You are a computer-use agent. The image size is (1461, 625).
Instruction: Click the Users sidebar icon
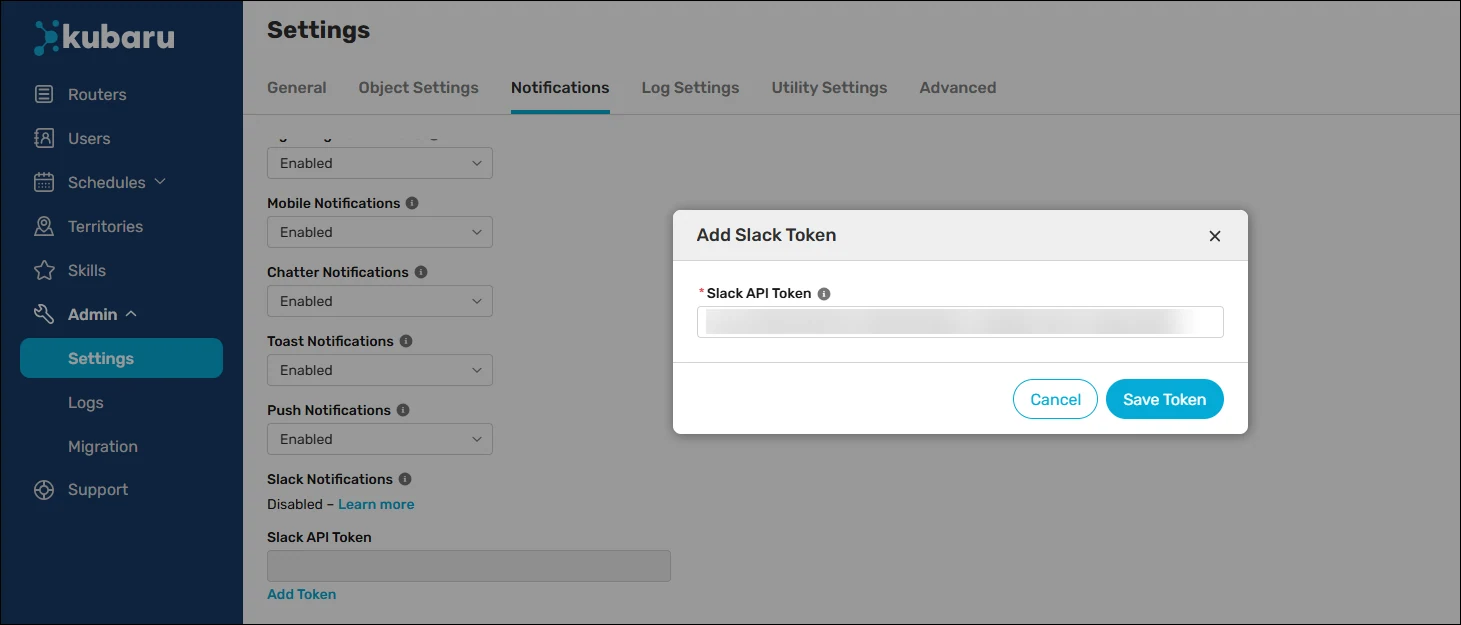[x=44, y=138]
